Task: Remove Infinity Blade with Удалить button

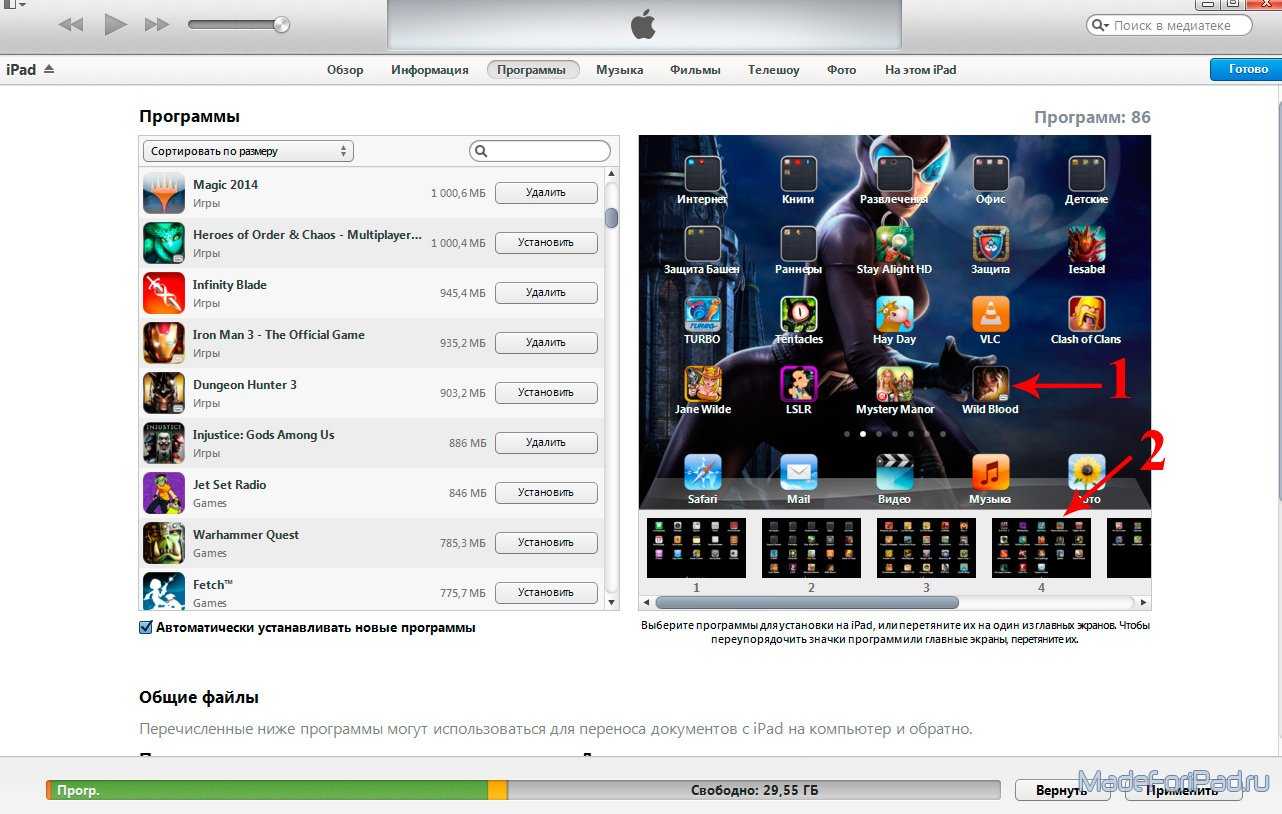Action: pos(546,292)
